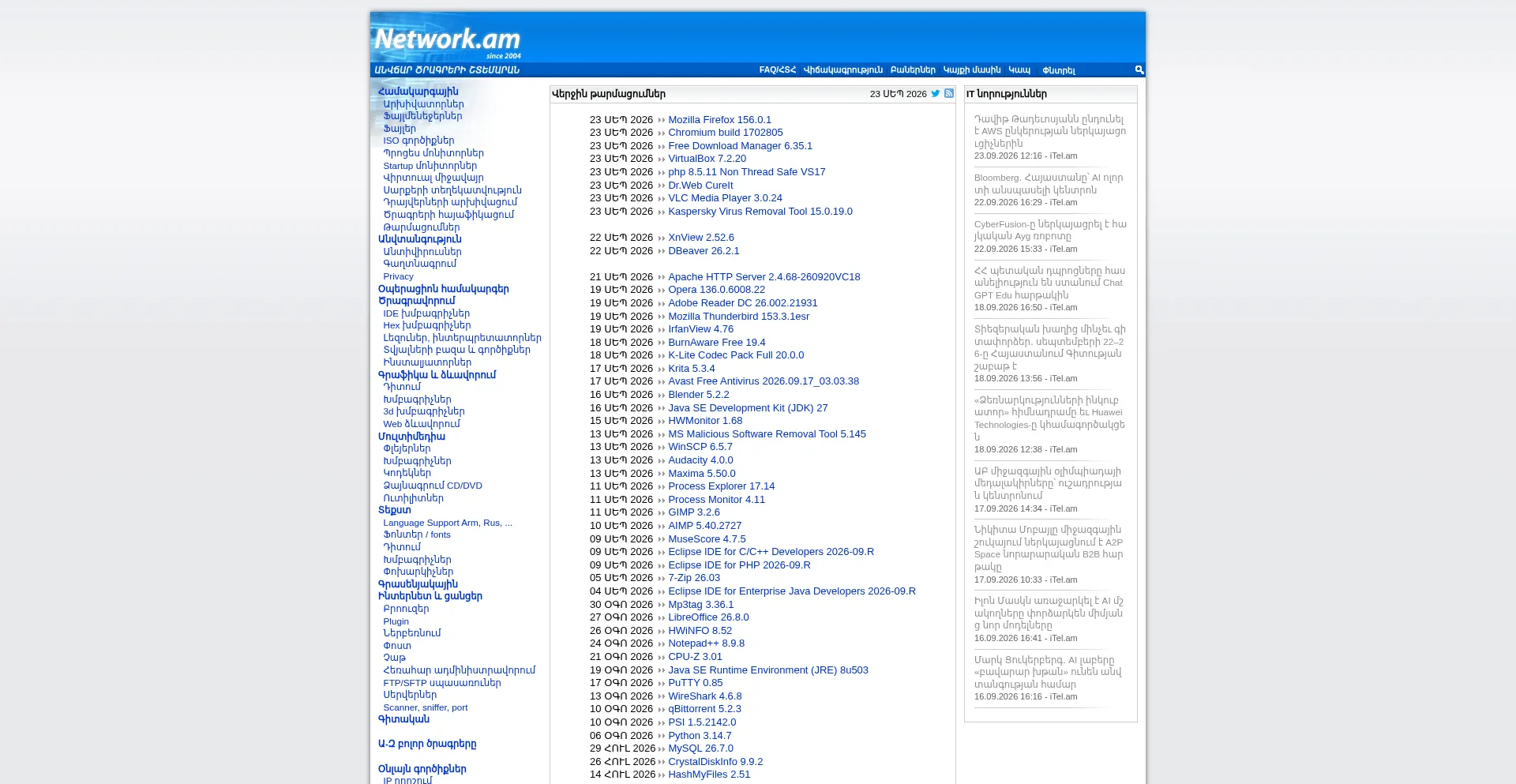The width and height of the screenshot is (1516, 784).
Task: Open Chromium build 1702805 link
Action: point(726,133)
